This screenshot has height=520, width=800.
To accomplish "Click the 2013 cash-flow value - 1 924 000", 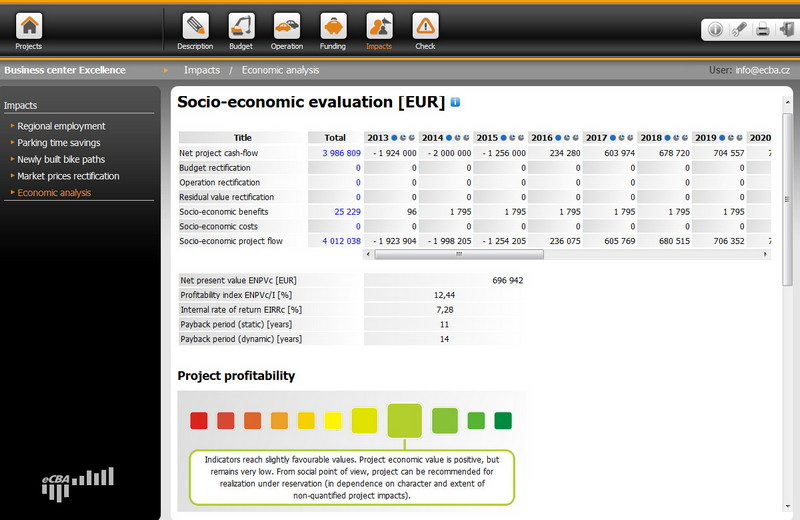I will (x=394, y=153).
